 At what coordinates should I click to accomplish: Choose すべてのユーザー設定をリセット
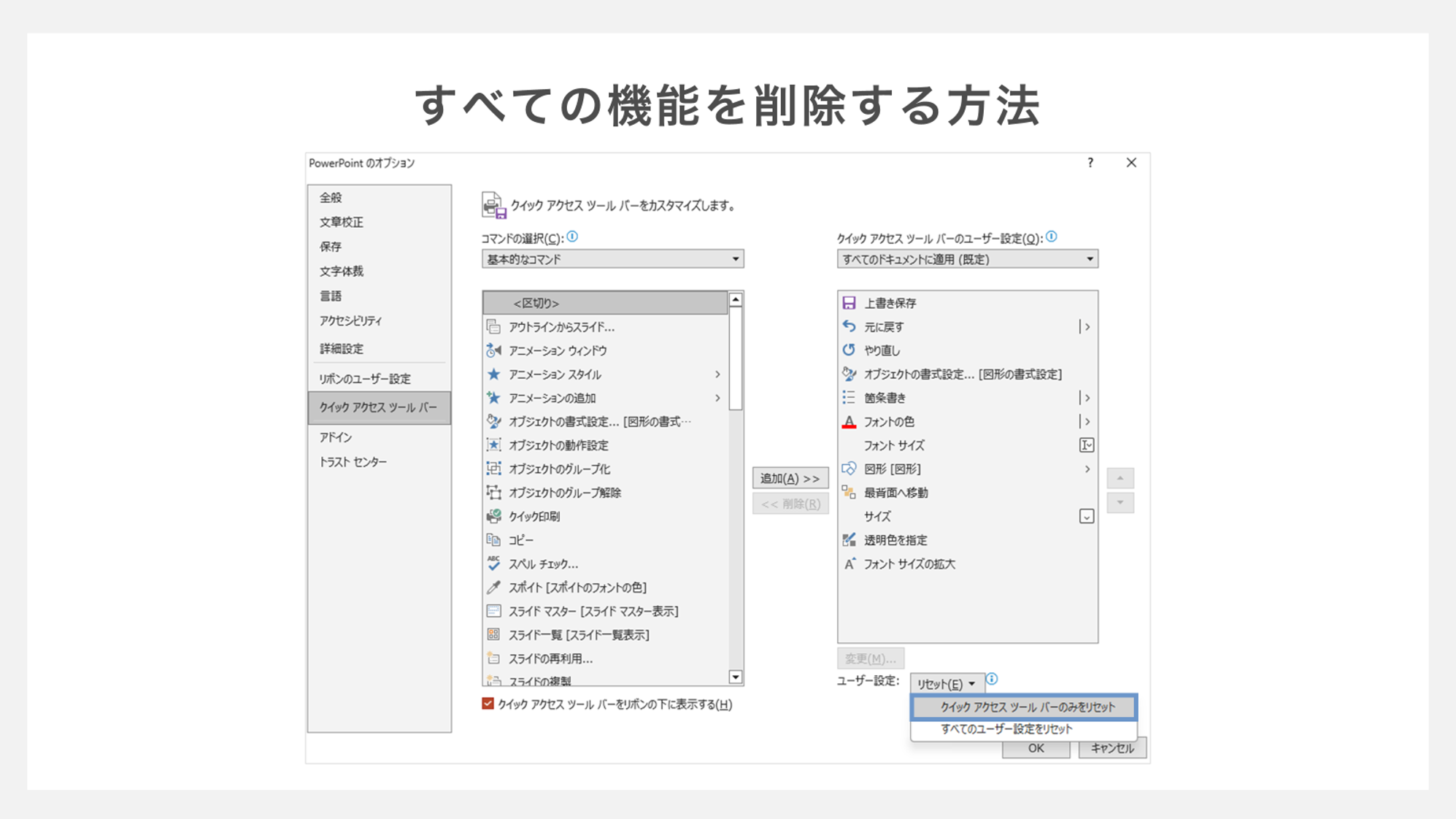(x=1024, y=728)
